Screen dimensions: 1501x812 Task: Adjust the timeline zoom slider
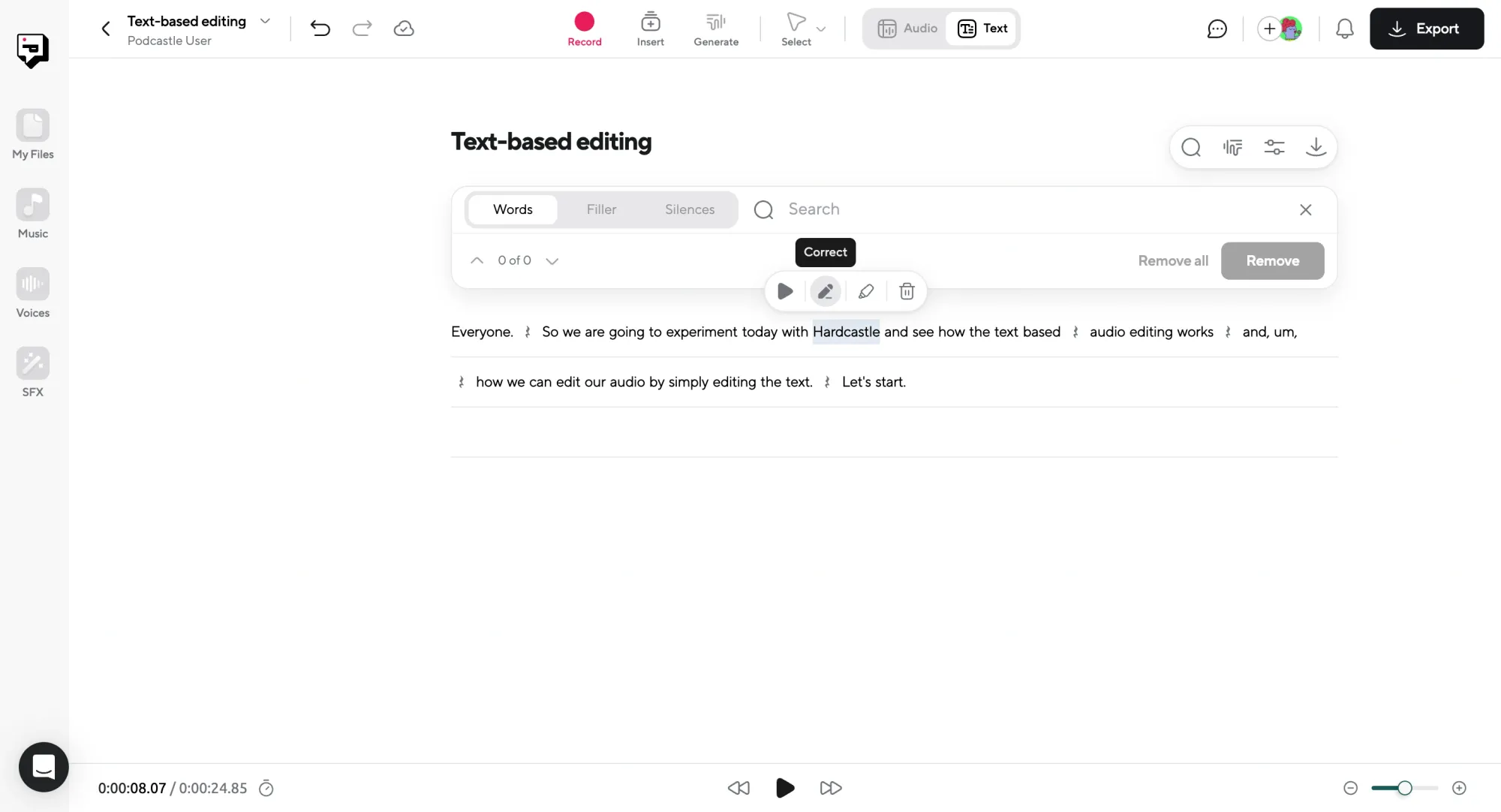[x=1404, y=788]
